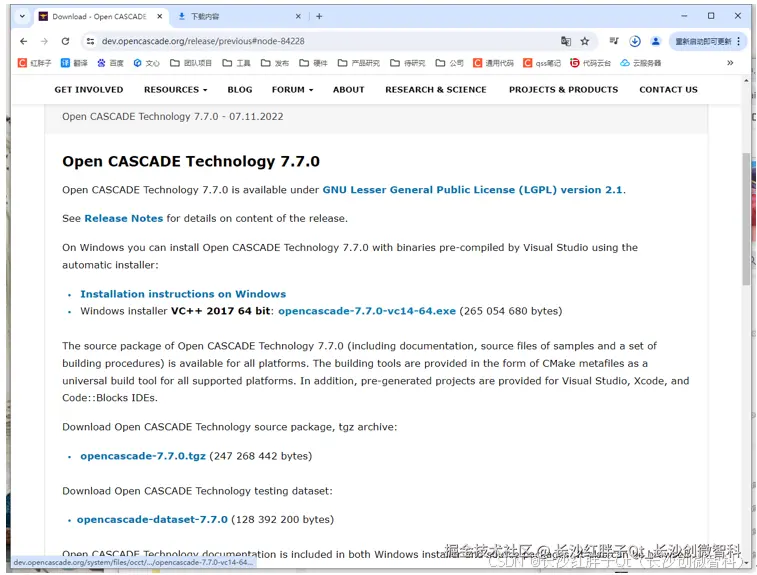757x575 pixels.
Task: Expand the RESOURCES dropdown menu
Action: (176, 90)
